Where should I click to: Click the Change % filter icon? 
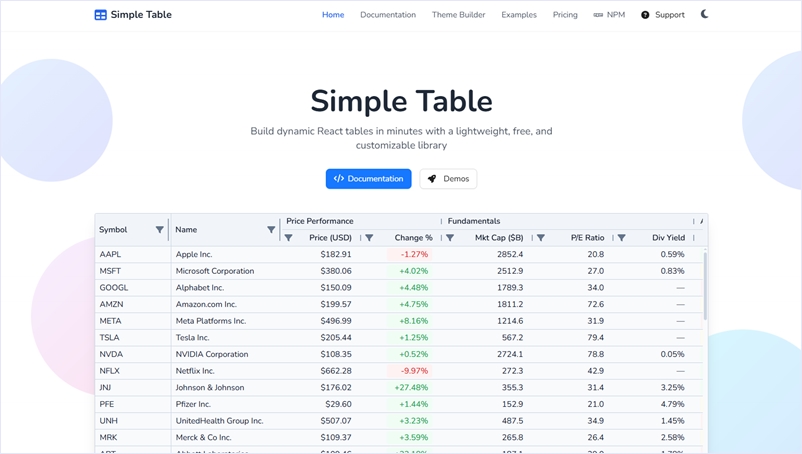click(x=370, y=238)
